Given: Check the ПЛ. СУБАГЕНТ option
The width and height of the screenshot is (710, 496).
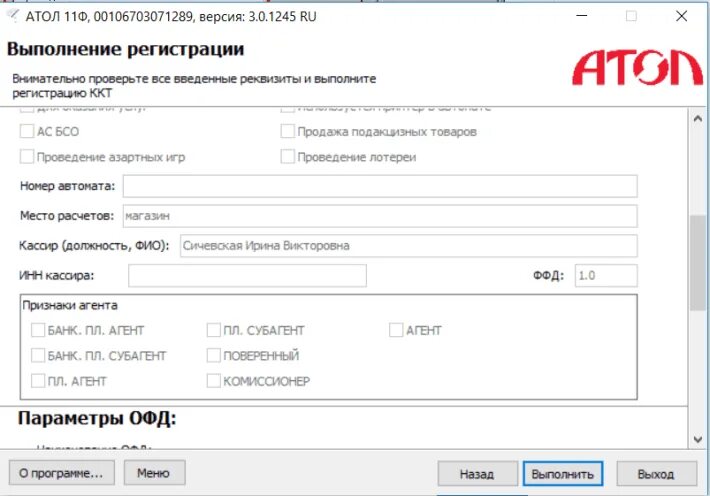Looking at the screenshot, I should tap(214, 330).
